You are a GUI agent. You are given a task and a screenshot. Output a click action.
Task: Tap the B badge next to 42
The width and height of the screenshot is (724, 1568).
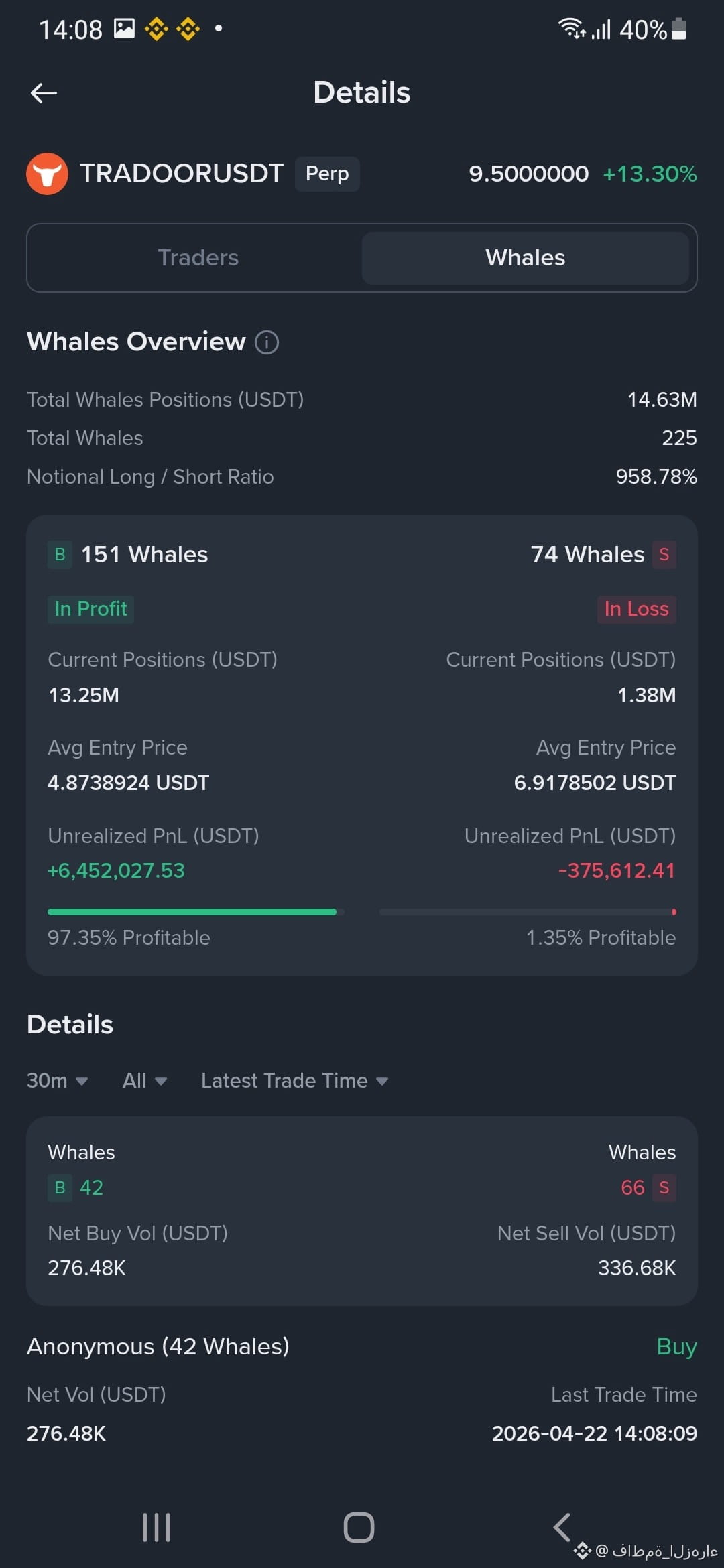(x=60, y=1187)
